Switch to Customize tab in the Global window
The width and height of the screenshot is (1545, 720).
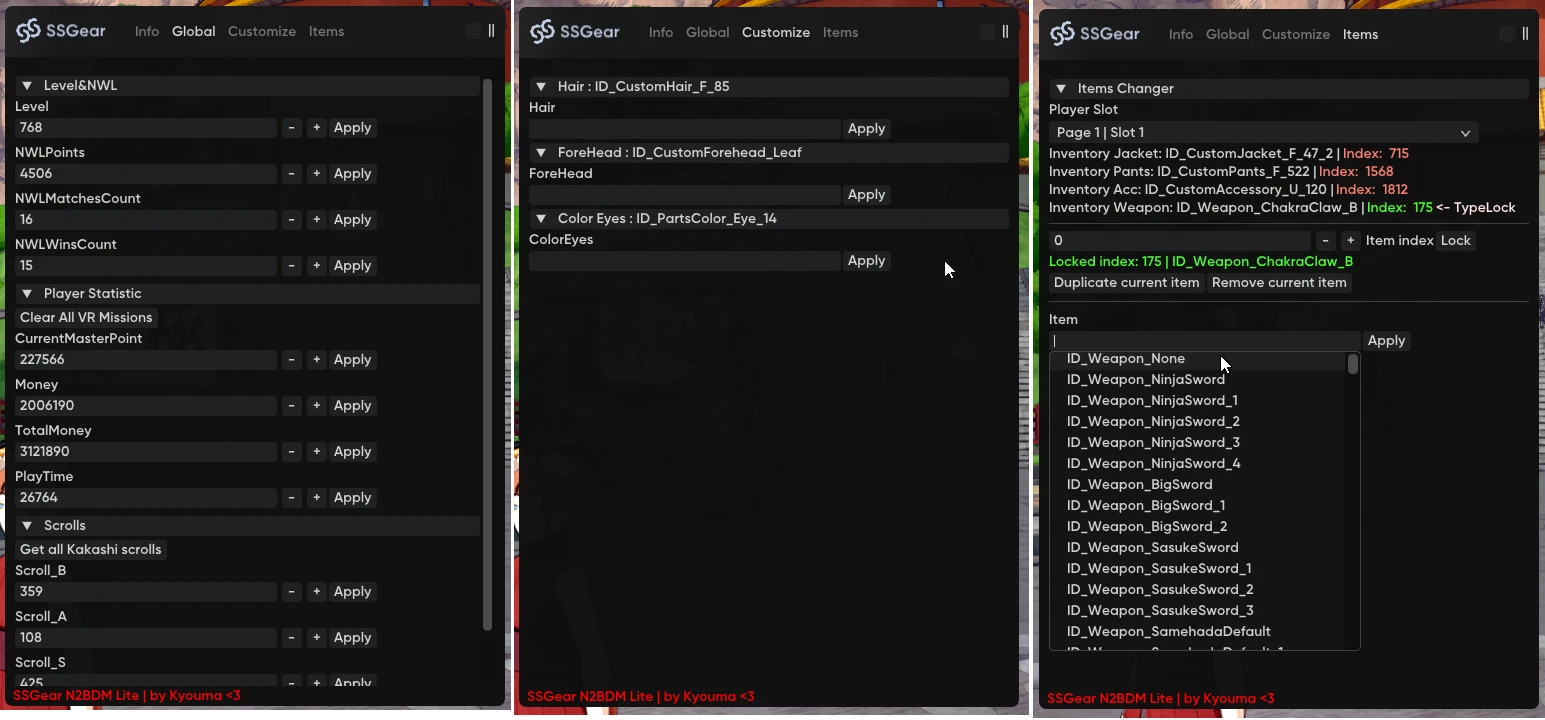[262, 31]
